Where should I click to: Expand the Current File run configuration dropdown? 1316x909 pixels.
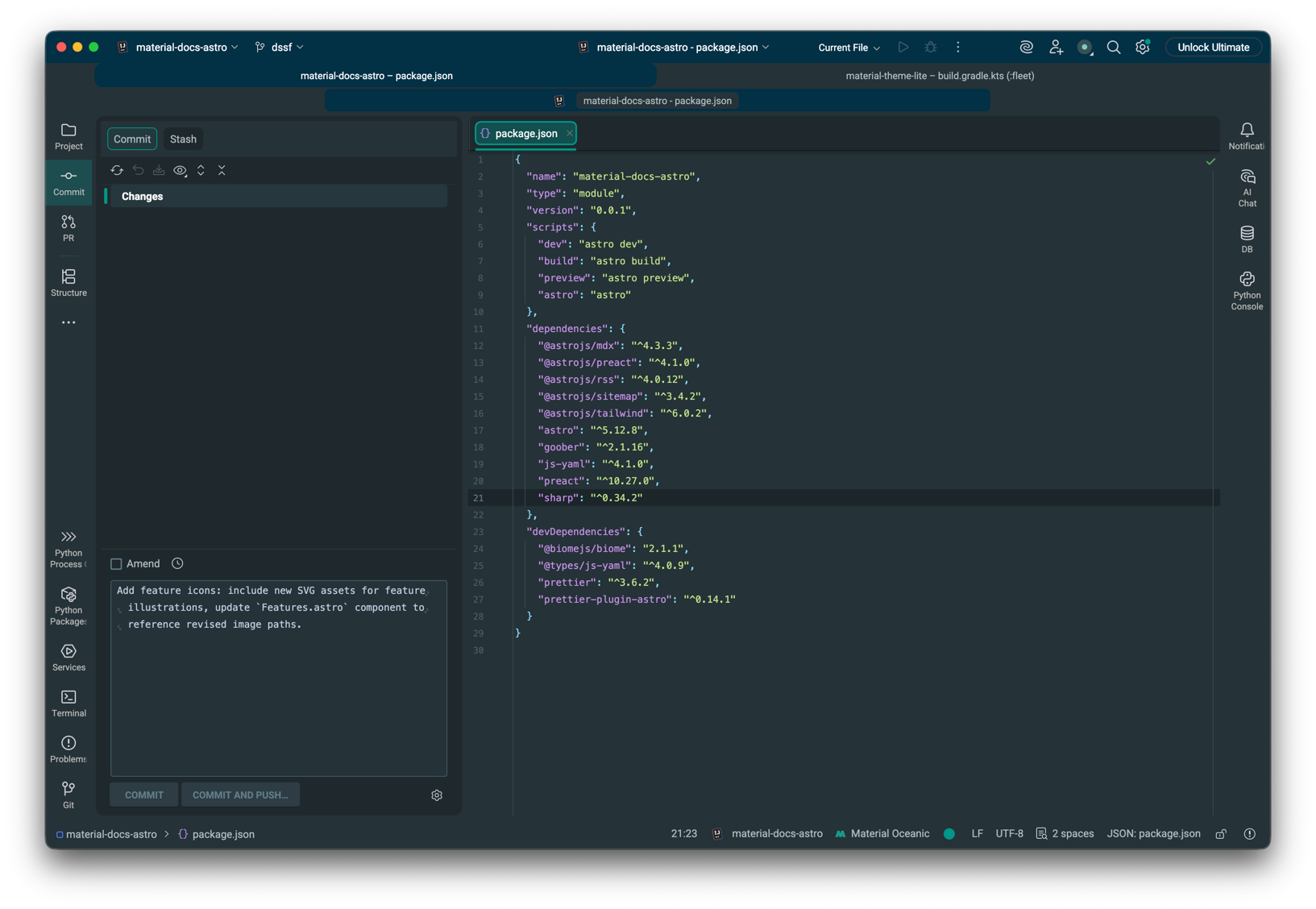point(849,48)
